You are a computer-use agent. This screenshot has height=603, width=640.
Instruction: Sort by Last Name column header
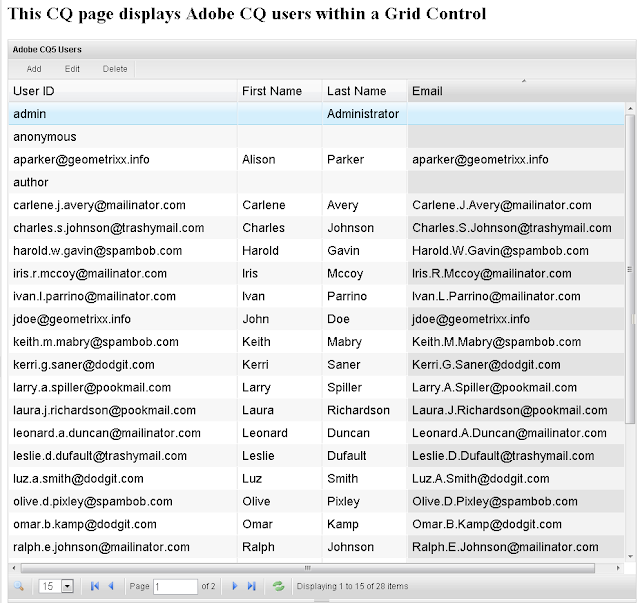(x=364, y=91)
